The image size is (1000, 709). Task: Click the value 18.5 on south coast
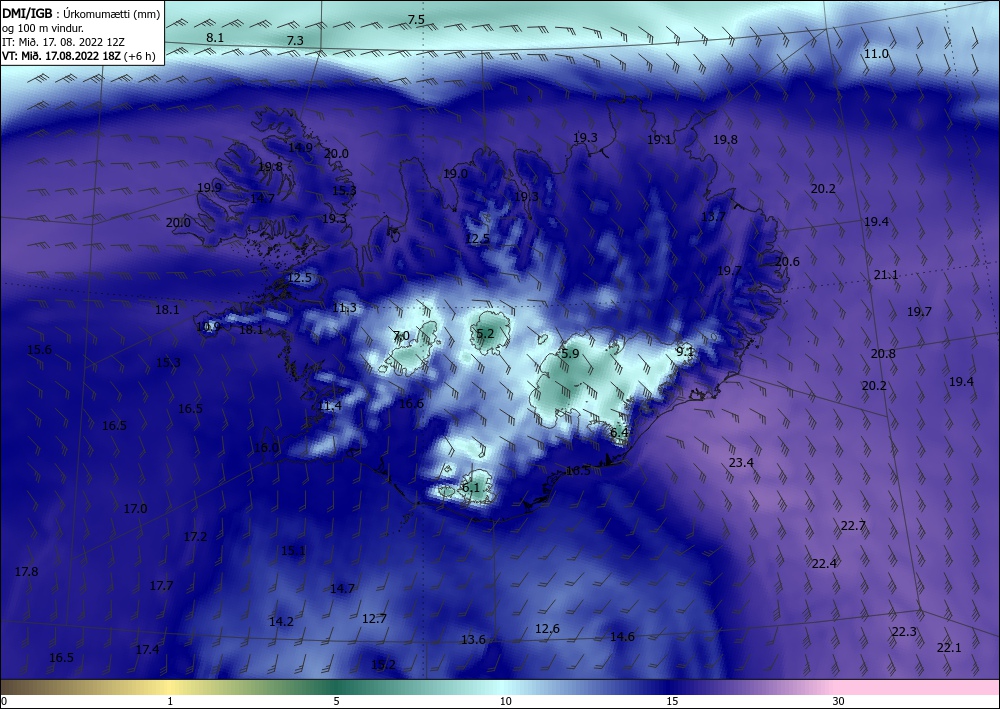(x=578, y=471)
